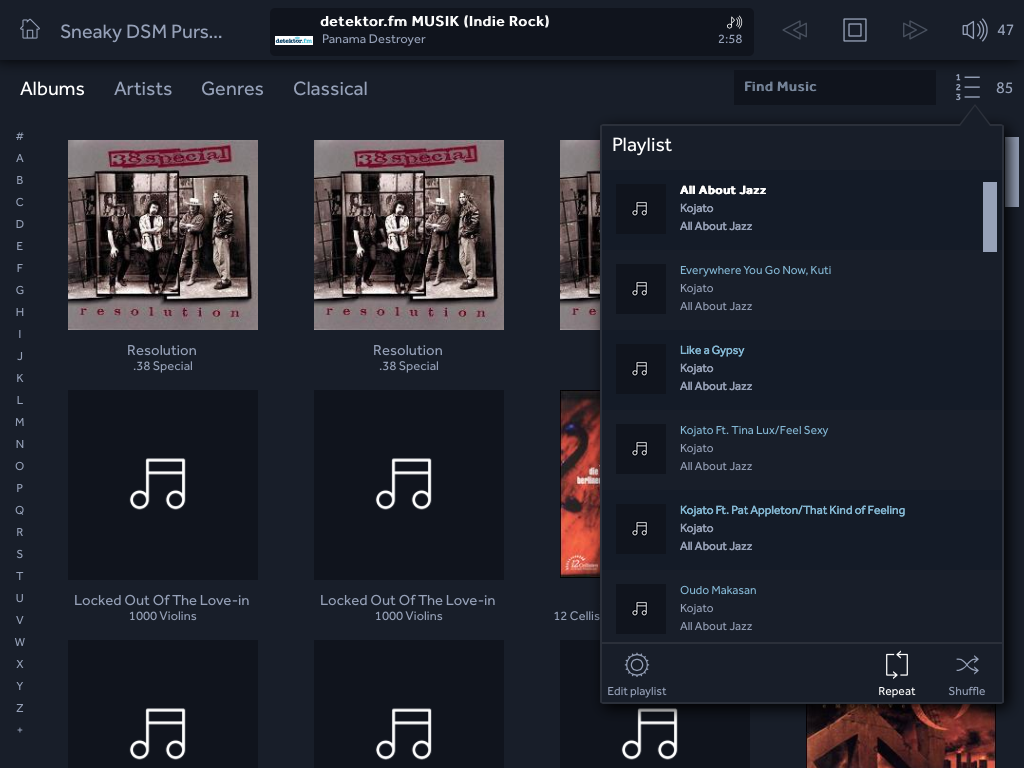This screenshot has width=1024, height=768.
Task: Jump to letter P in index
Action: (x=20, y=488)
